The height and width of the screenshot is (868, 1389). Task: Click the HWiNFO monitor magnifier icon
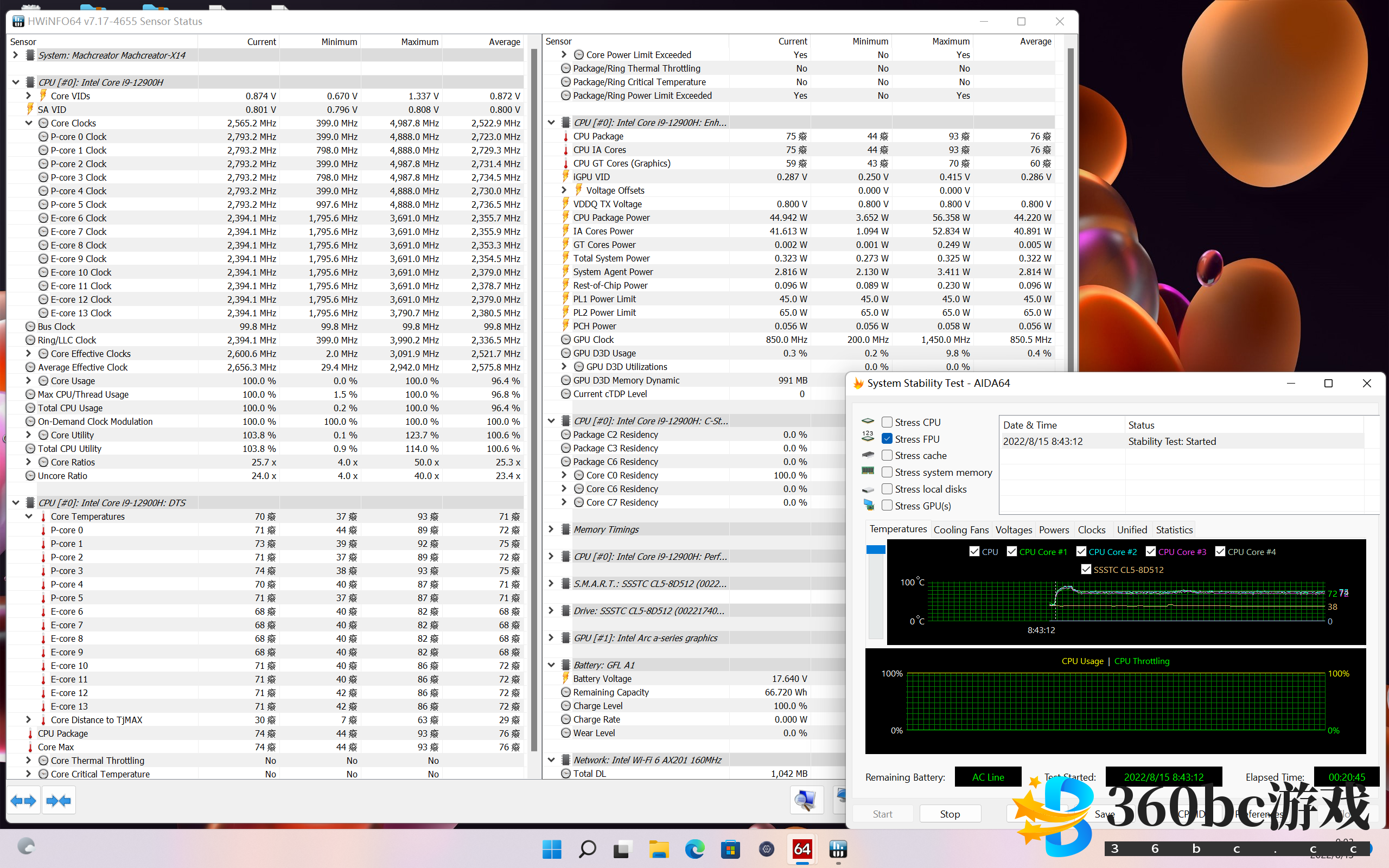pos(806,800)
